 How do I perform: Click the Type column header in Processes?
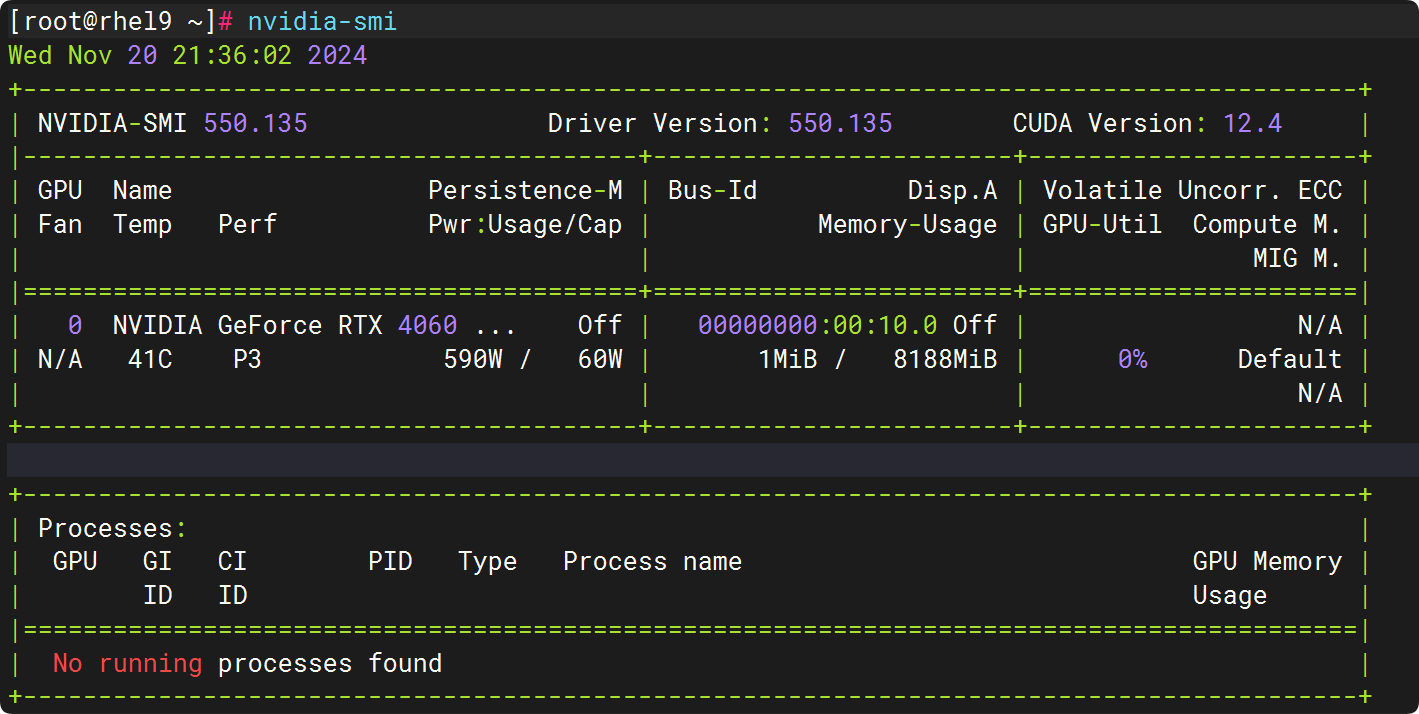pos(488,561)
